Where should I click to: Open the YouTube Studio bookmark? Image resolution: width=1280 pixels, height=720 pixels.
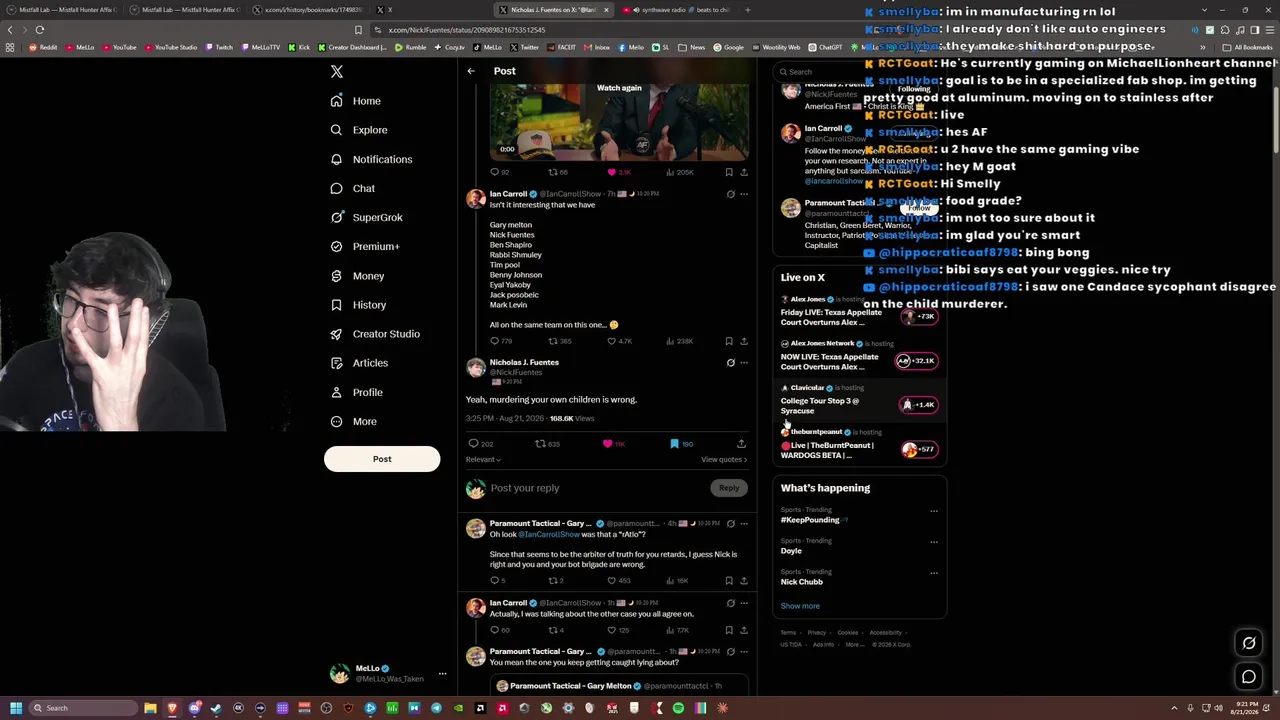(171, 47)
